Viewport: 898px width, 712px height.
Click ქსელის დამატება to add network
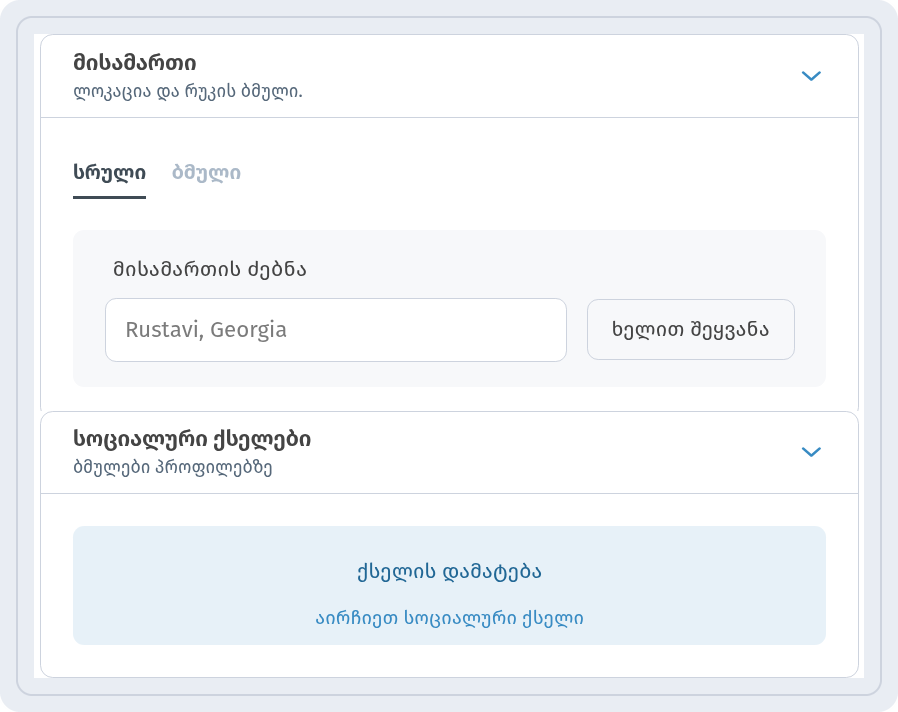pyautogui.click(x=449, y=572)
